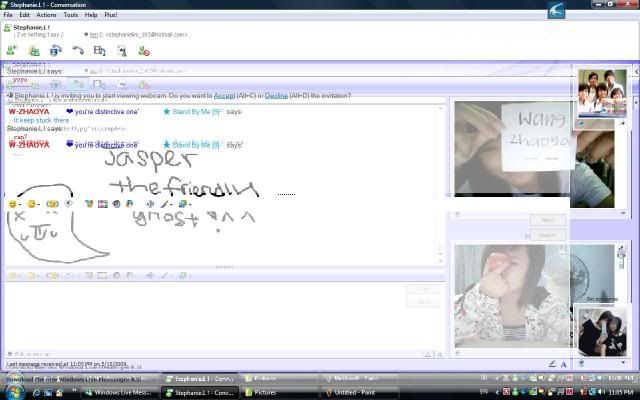This screenshot has height=400, width=640.
Task: Open the Actions menu
Action: (x=46, y=15)
